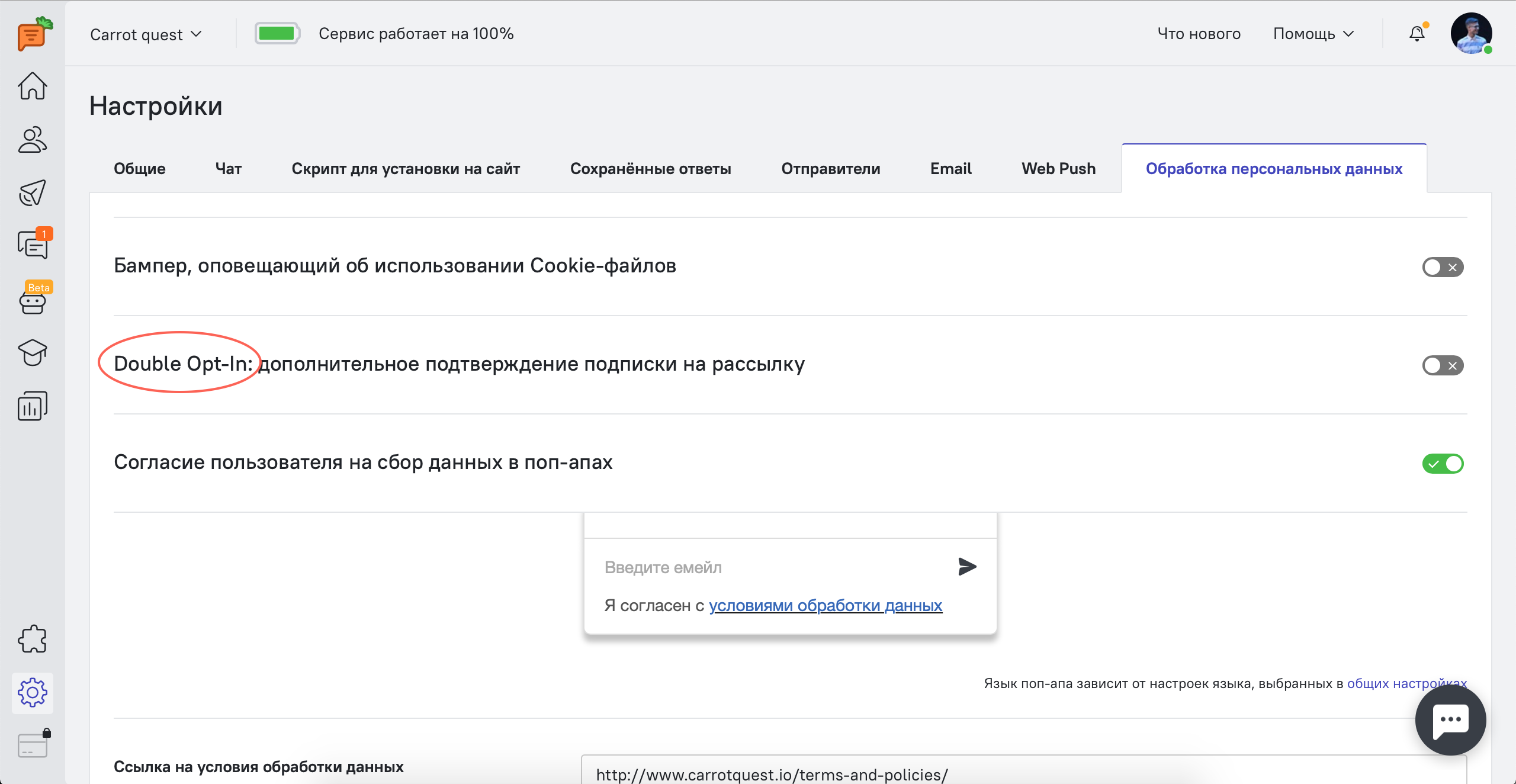The height and width of the screenshot is (784, 1516).
Task: Enable the Double Opt-In toggle
Action: tap(1443, 365)
